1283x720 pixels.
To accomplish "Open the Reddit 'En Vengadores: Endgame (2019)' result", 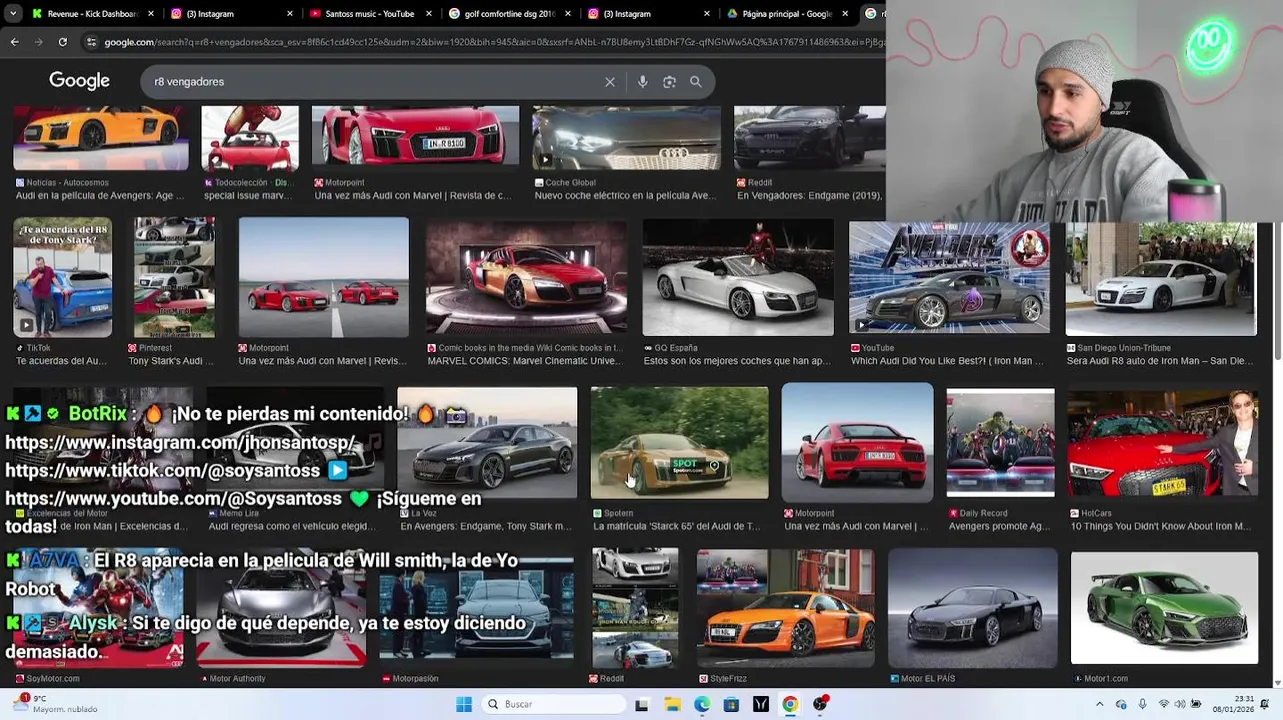I will (809, 138).
